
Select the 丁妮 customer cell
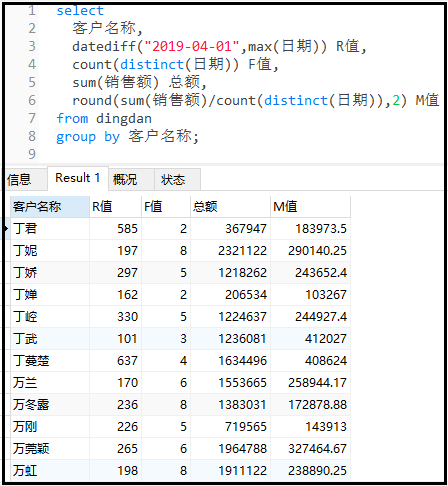[50, 251]
